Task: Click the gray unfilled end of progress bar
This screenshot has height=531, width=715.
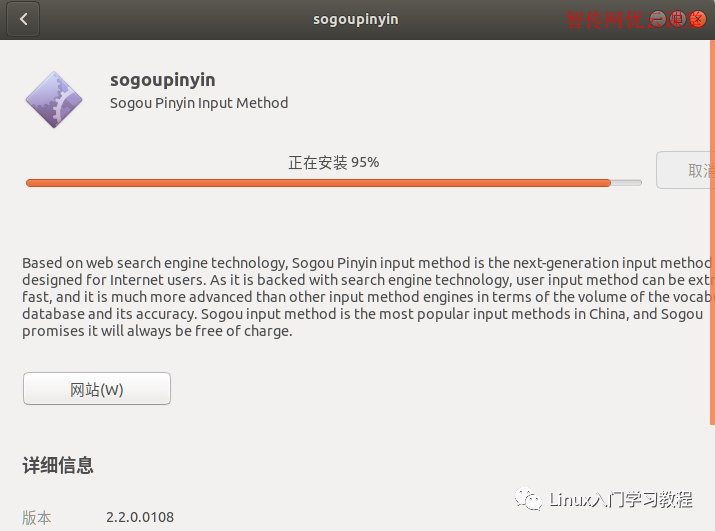Action: click(627, 183)
